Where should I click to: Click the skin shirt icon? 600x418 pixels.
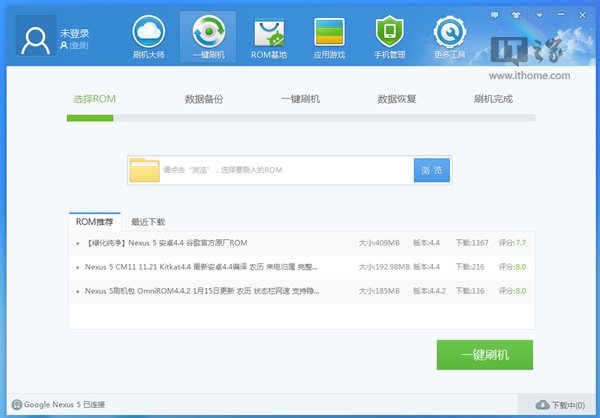[x=517, y=15]
